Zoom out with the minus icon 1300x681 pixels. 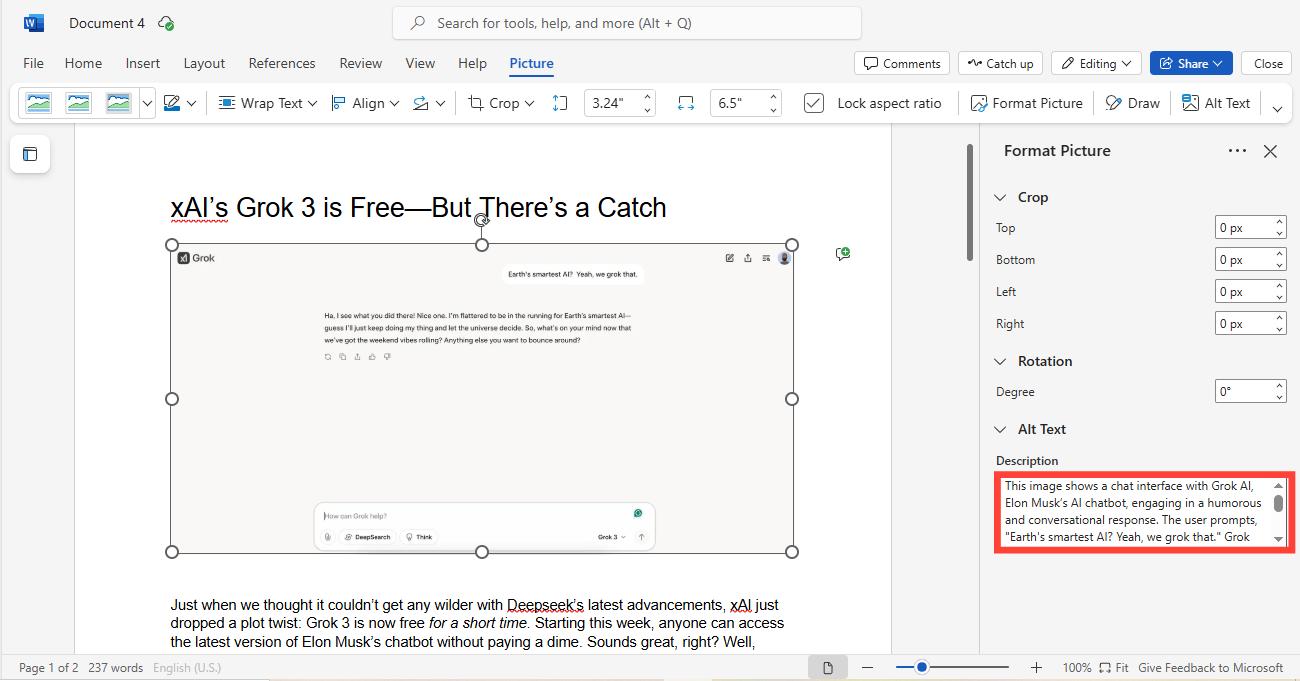click(867, 668)
